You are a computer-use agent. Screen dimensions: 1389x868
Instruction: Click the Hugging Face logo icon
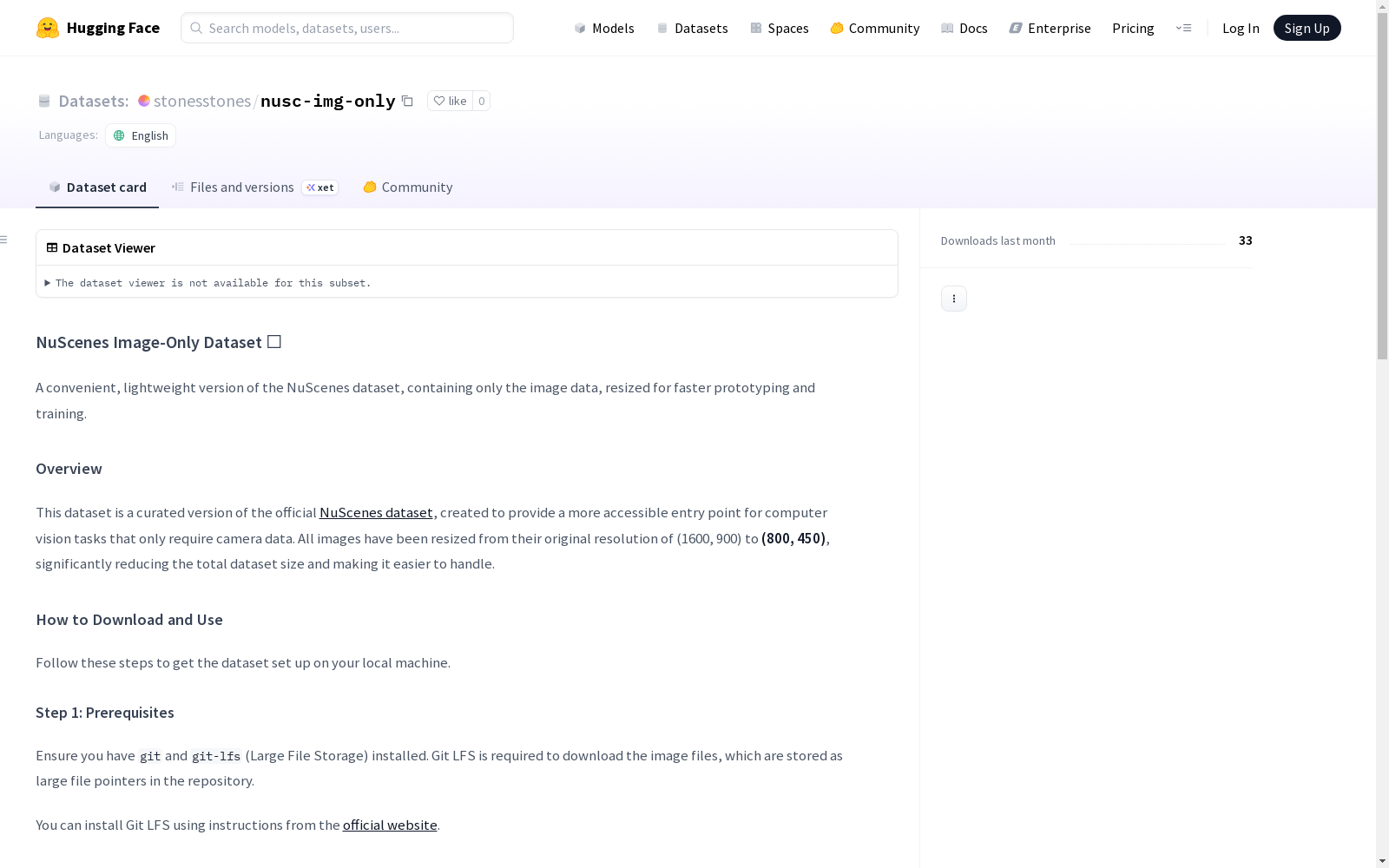[x=48, y=28]
